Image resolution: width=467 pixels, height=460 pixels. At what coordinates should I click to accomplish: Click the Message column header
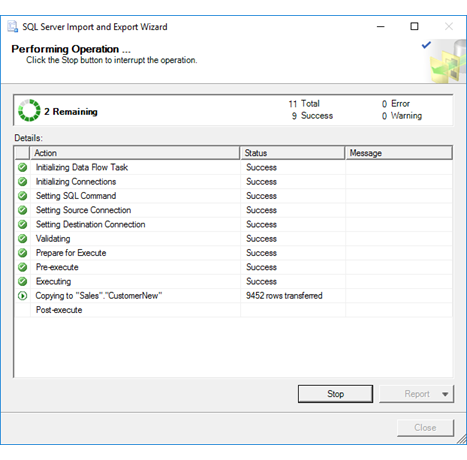click(399, 153)
